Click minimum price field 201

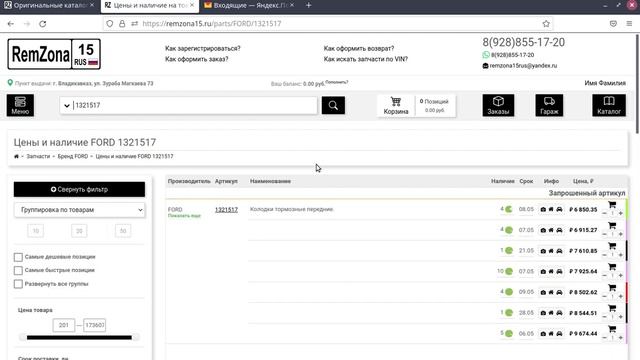(64, 325)
